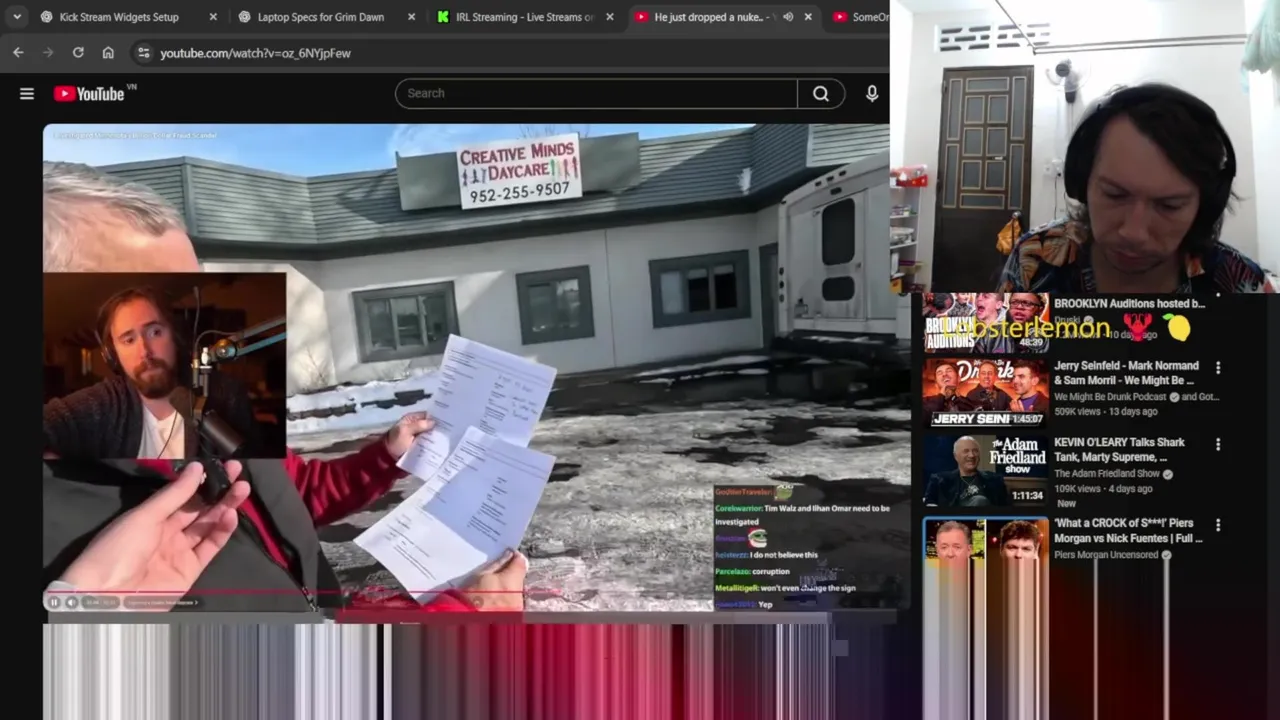The width and height of the screenshot is (1280, 720).
Task: Close the 'He just dropped a nuke' tab
Action: tap(808, 17)
